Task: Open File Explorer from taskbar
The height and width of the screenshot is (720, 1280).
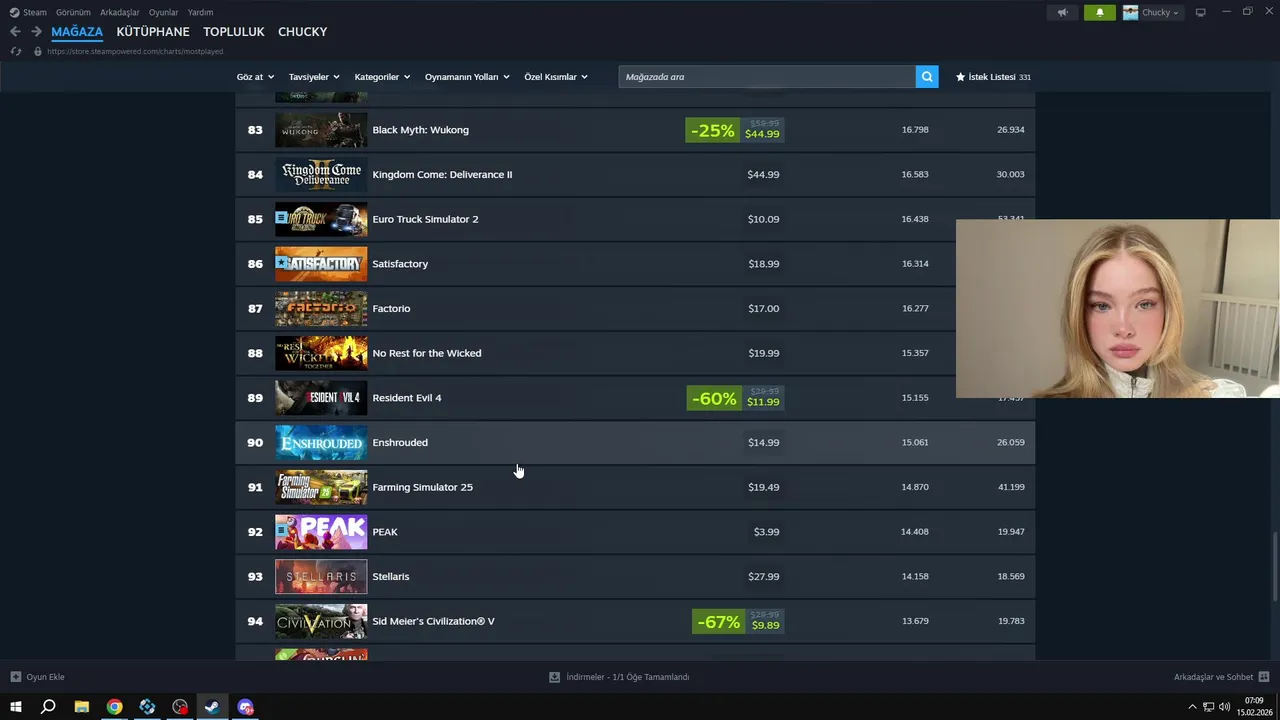Action: pyautogui.click(x=82, y=707)
